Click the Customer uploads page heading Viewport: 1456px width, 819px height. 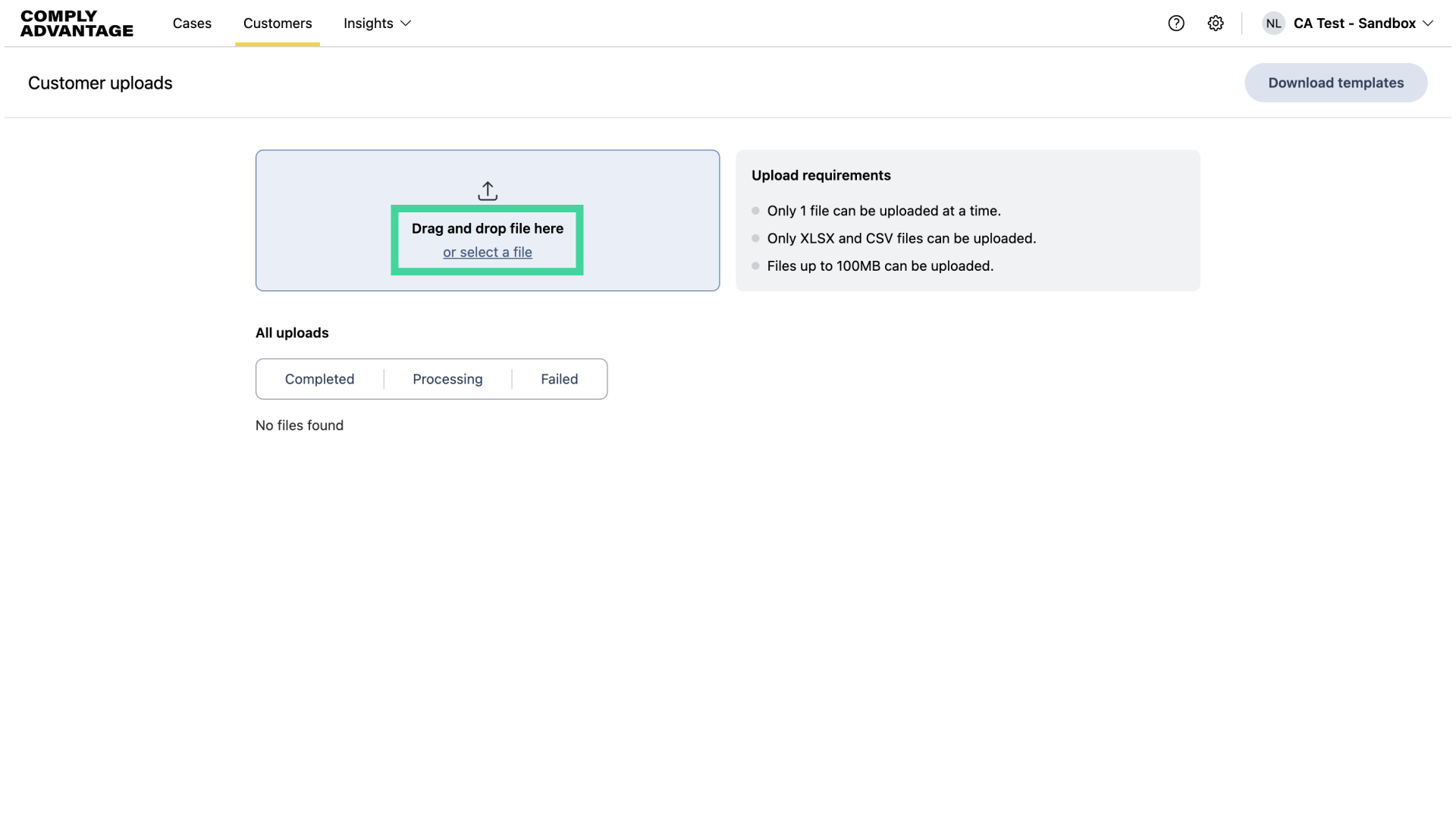(100, 83)
